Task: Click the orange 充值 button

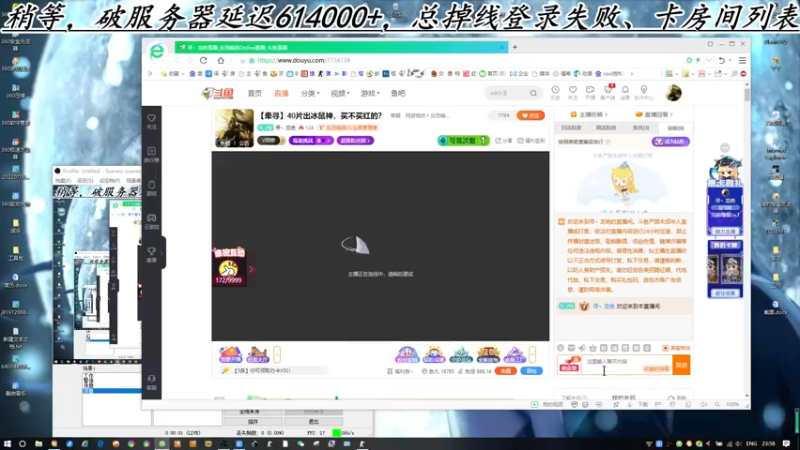Action: click(x=506, y=371)
